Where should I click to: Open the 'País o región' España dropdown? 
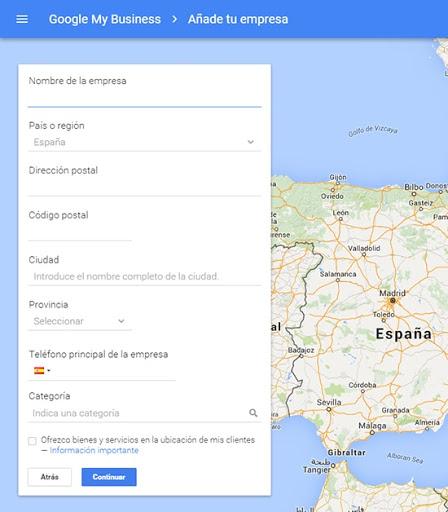pos(145,142)
